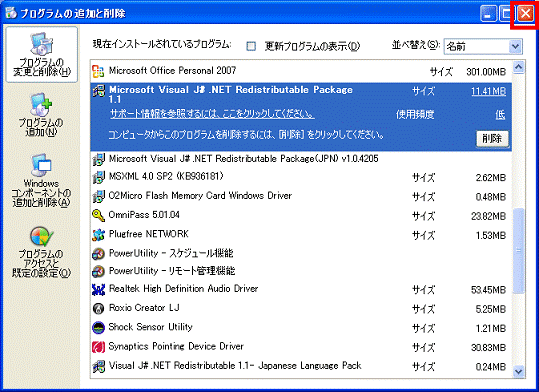Viewport: 539px width, 392px height.
Task: Select Synaptics Pointing Device Driver entry
Action: click(x=301, y=347)
